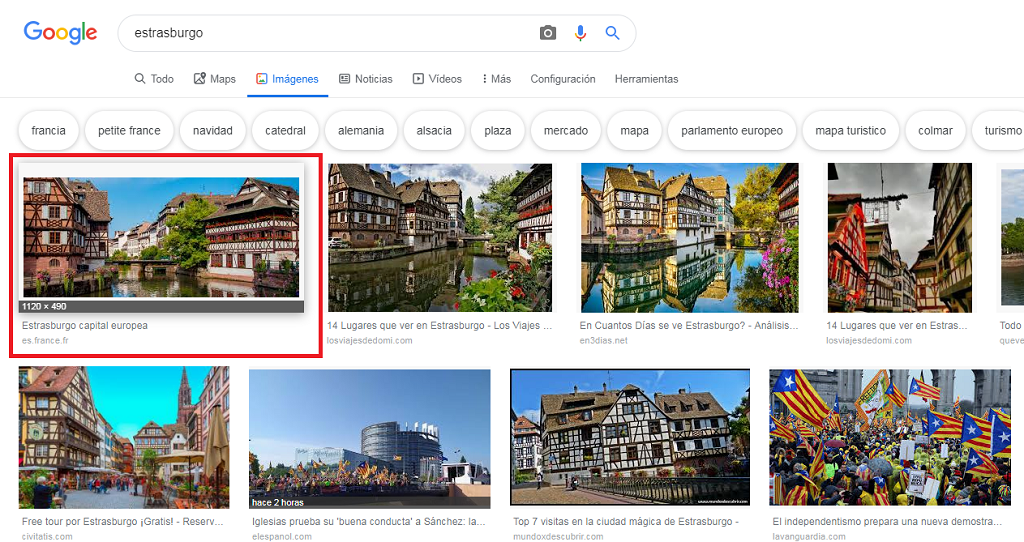The width and height of the screenshot is (1024, 542).
Task: Click the Google logo
Action: tap(60, 32)
